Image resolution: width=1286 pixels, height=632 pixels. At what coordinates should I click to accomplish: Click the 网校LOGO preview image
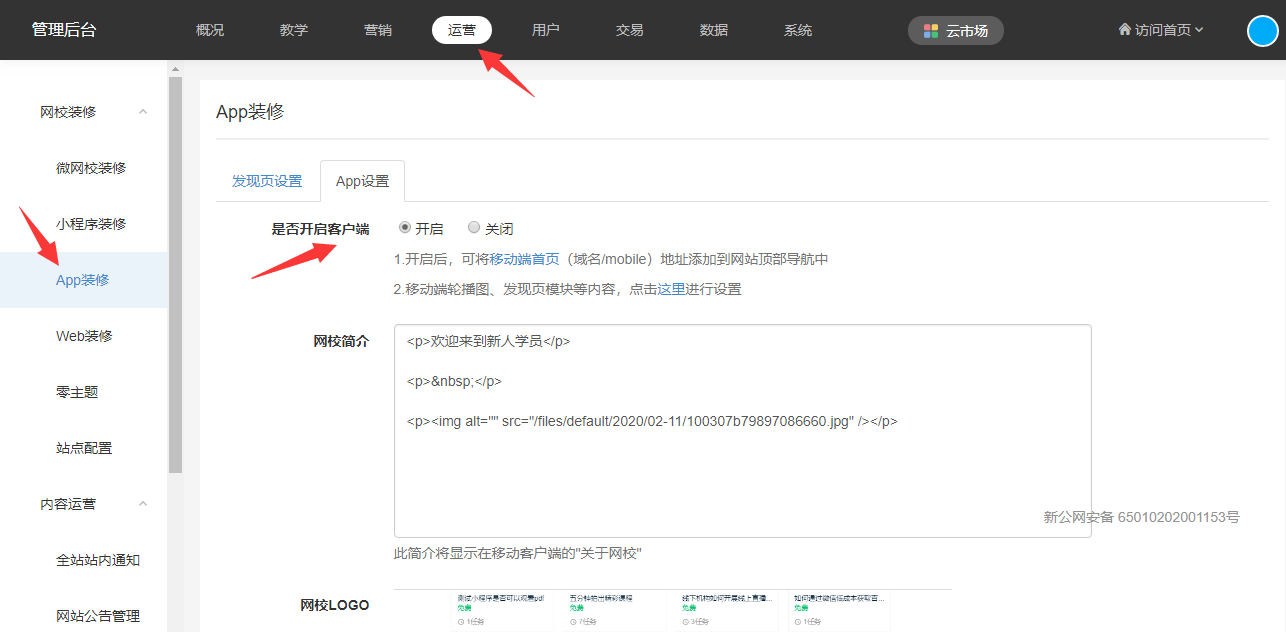(x=672, y=609)
